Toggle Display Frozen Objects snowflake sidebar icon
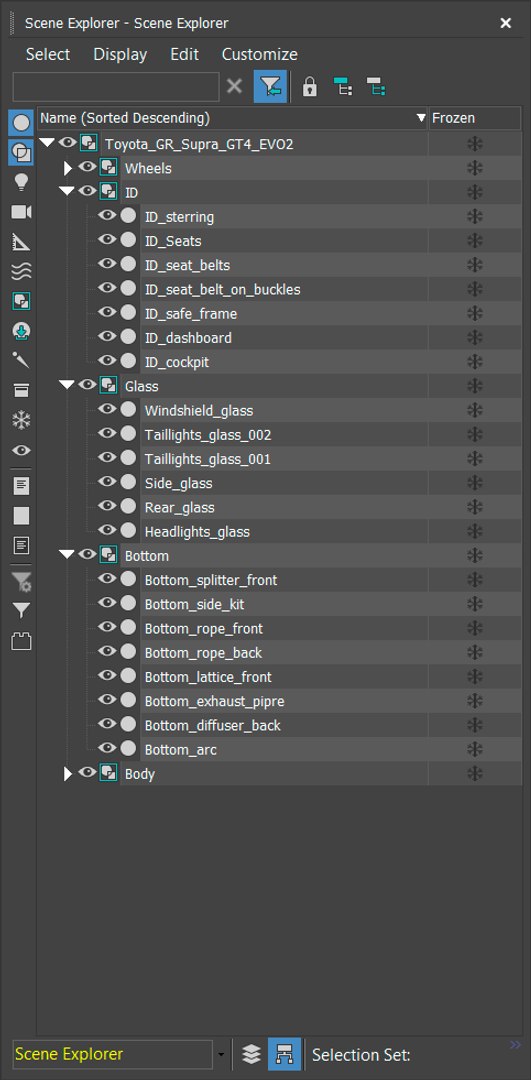Viewport: 531px width, 1080px height. (x=21, y=420)
